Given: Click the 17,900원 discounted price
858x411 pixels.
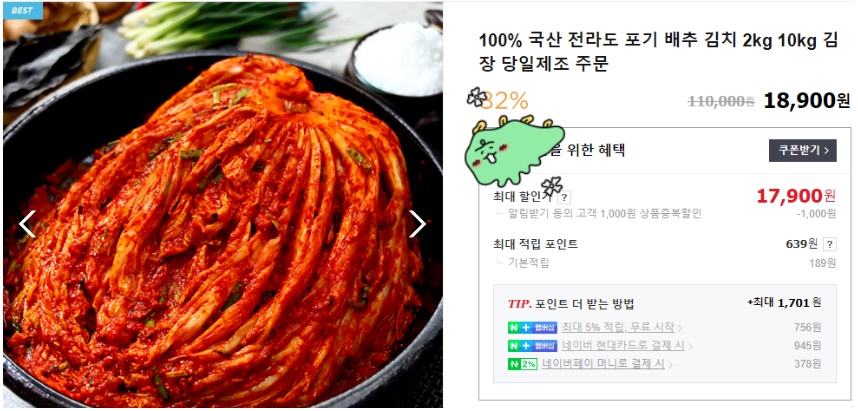Looking at the screenshot, I should tap(796, 195).
